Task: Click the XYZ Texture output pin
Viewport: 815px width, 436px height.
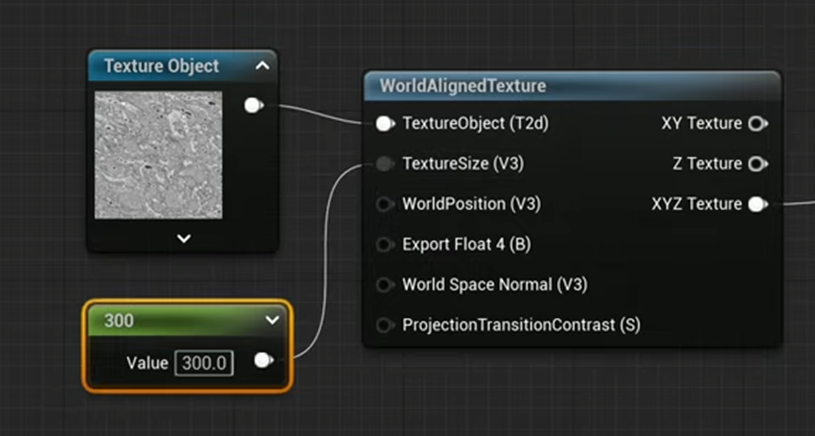Action: click(758, 204)
